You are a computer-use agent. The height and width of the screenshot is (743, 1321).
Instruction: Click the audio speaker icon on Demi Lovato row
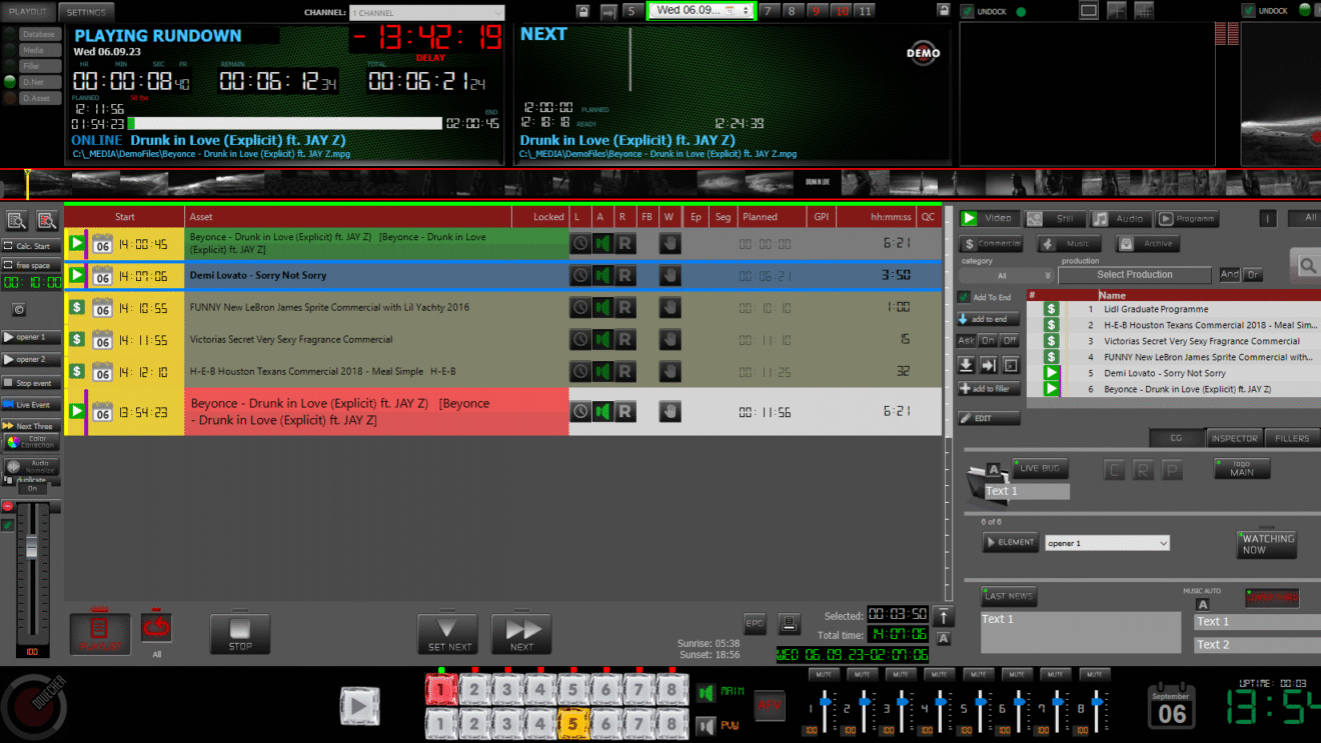coord(602,275)
